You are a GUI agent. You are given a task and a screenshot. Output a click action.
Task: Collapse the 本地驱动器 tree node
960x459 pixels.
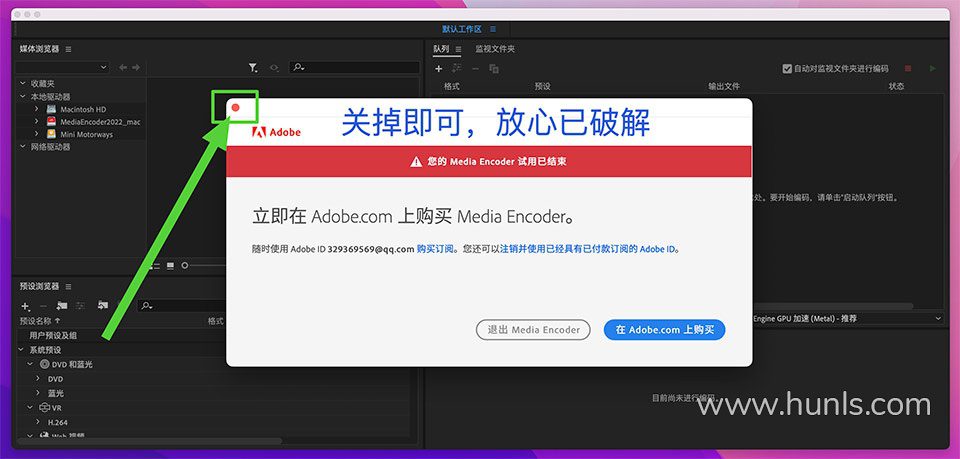(x=23, y=97)
